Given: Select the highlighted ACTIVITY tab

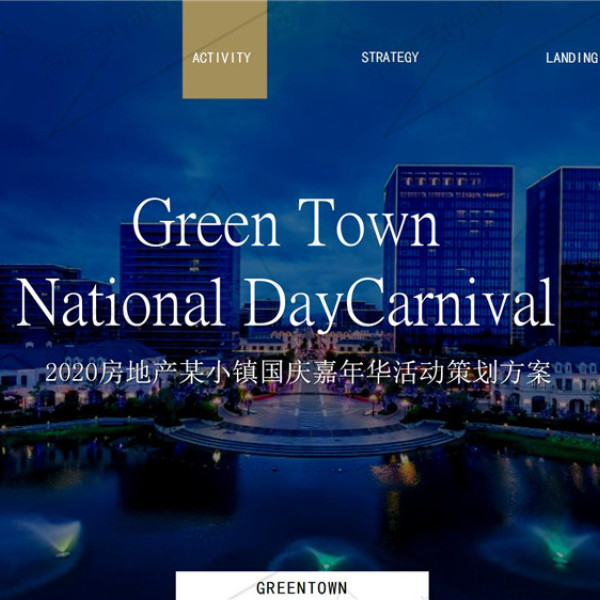Looking at the screenshot, I should [225, 49].
